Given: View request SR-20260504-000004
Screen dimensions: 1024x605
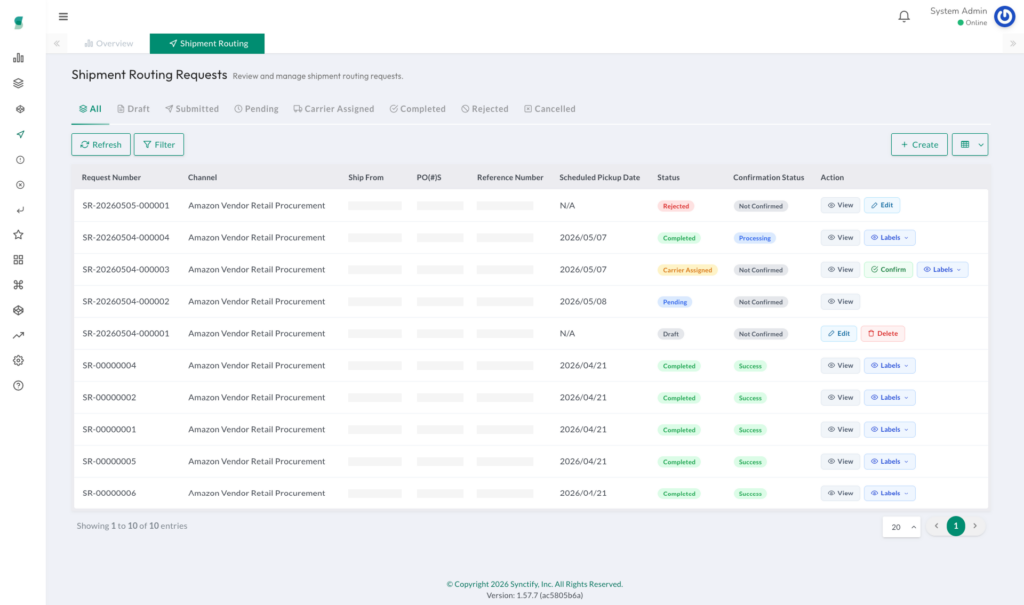Looking at the screenshot, I should tap(840, 237).
